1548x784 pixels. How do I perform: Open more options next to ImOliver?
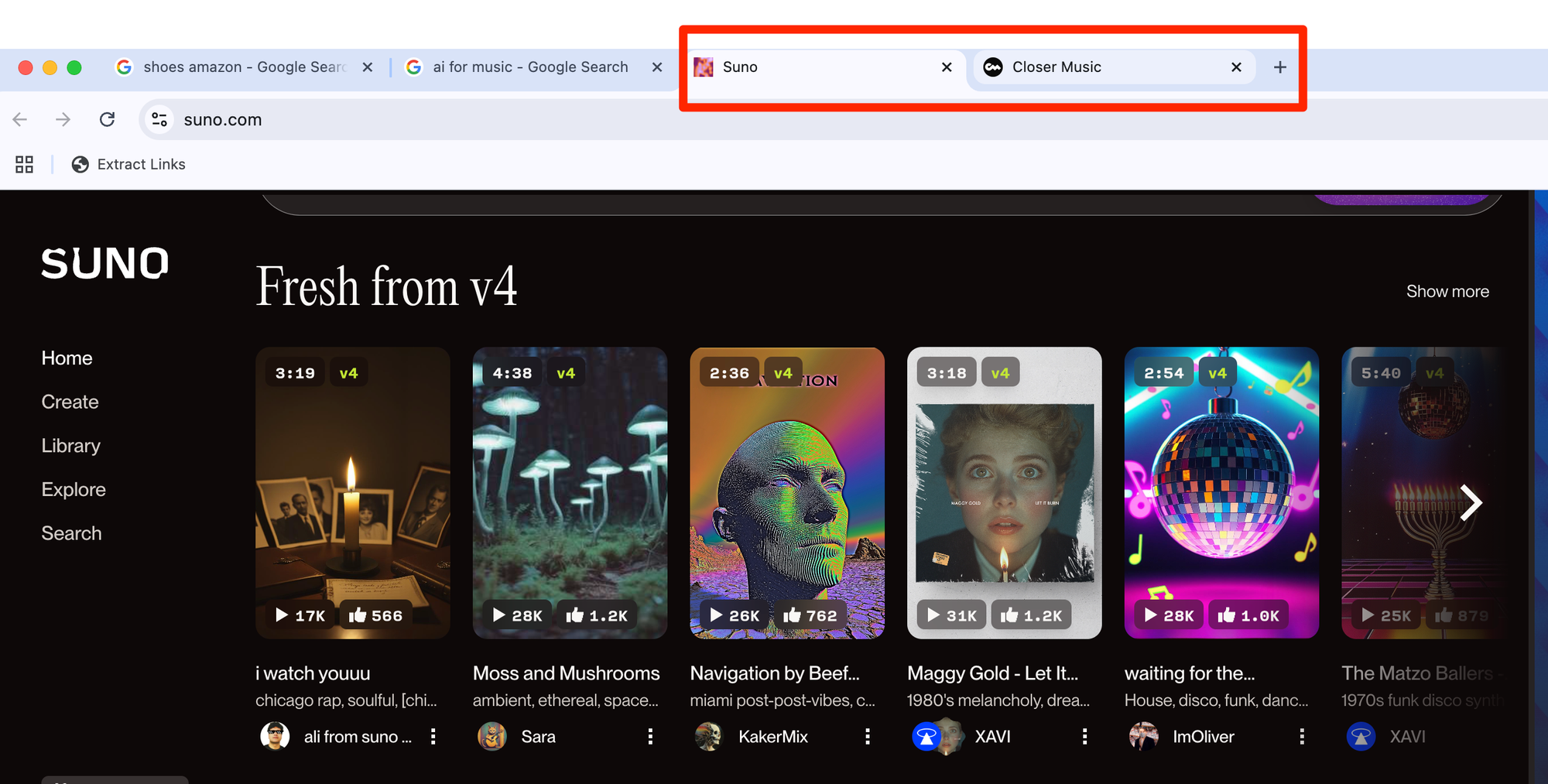tap(1302, 737)
